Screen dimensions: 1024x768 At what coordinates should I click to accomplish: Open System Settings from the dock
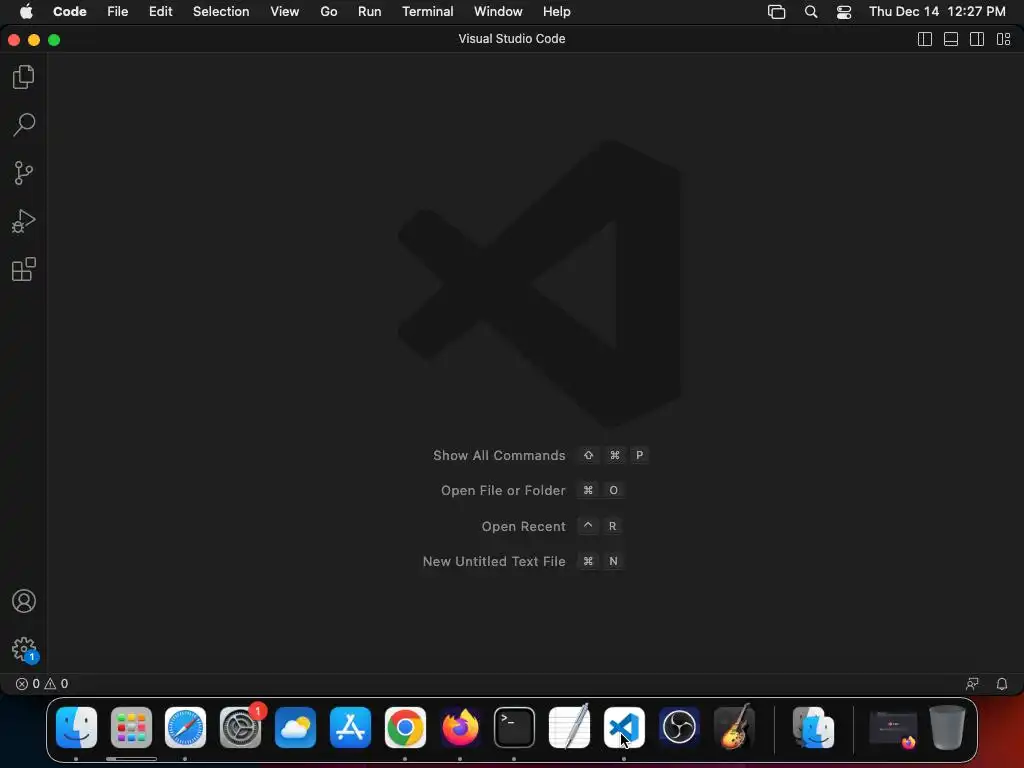click(x=241, y=728)
